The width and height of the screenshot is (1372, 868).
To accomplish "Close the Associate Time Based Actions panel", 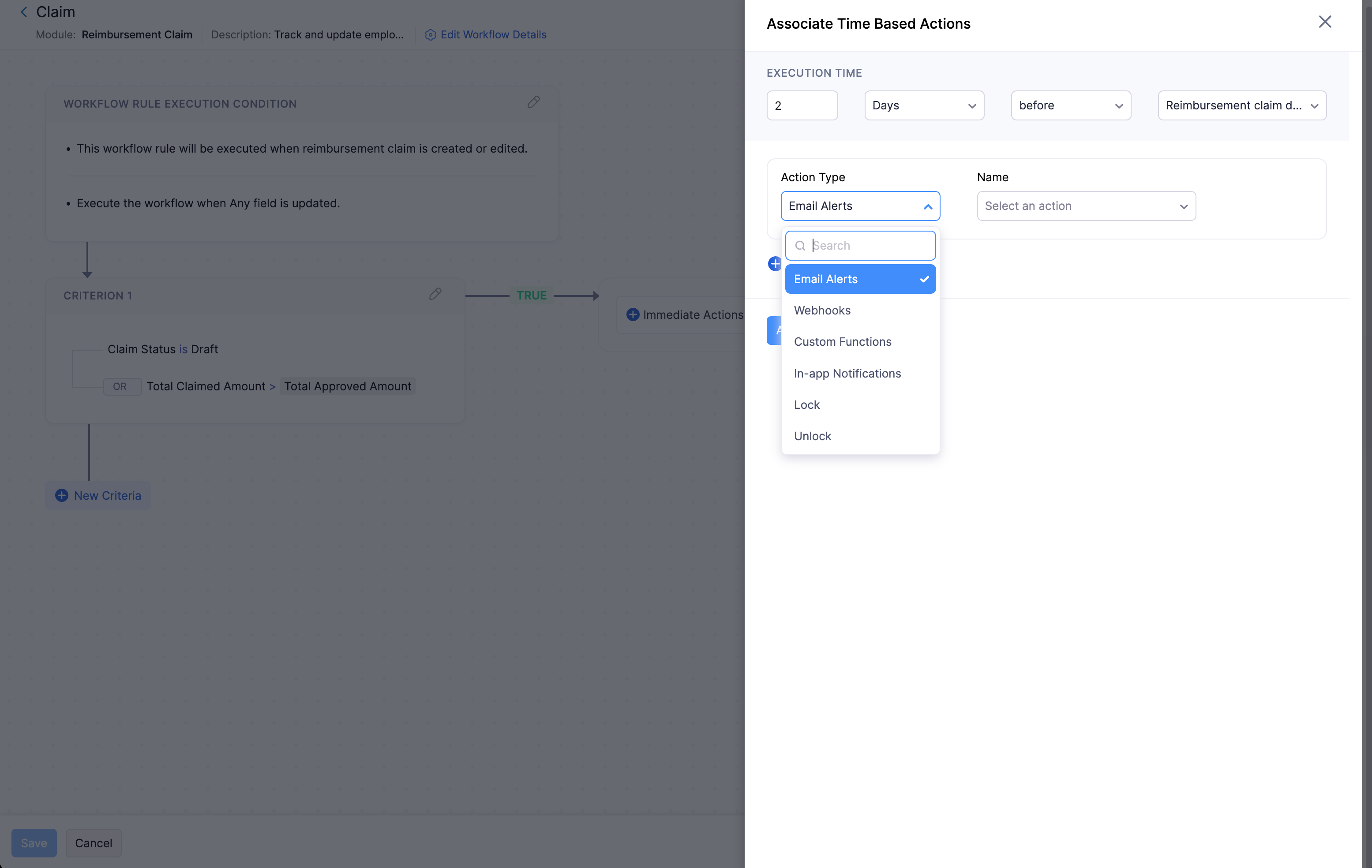I will click(x=1325, y=22).
